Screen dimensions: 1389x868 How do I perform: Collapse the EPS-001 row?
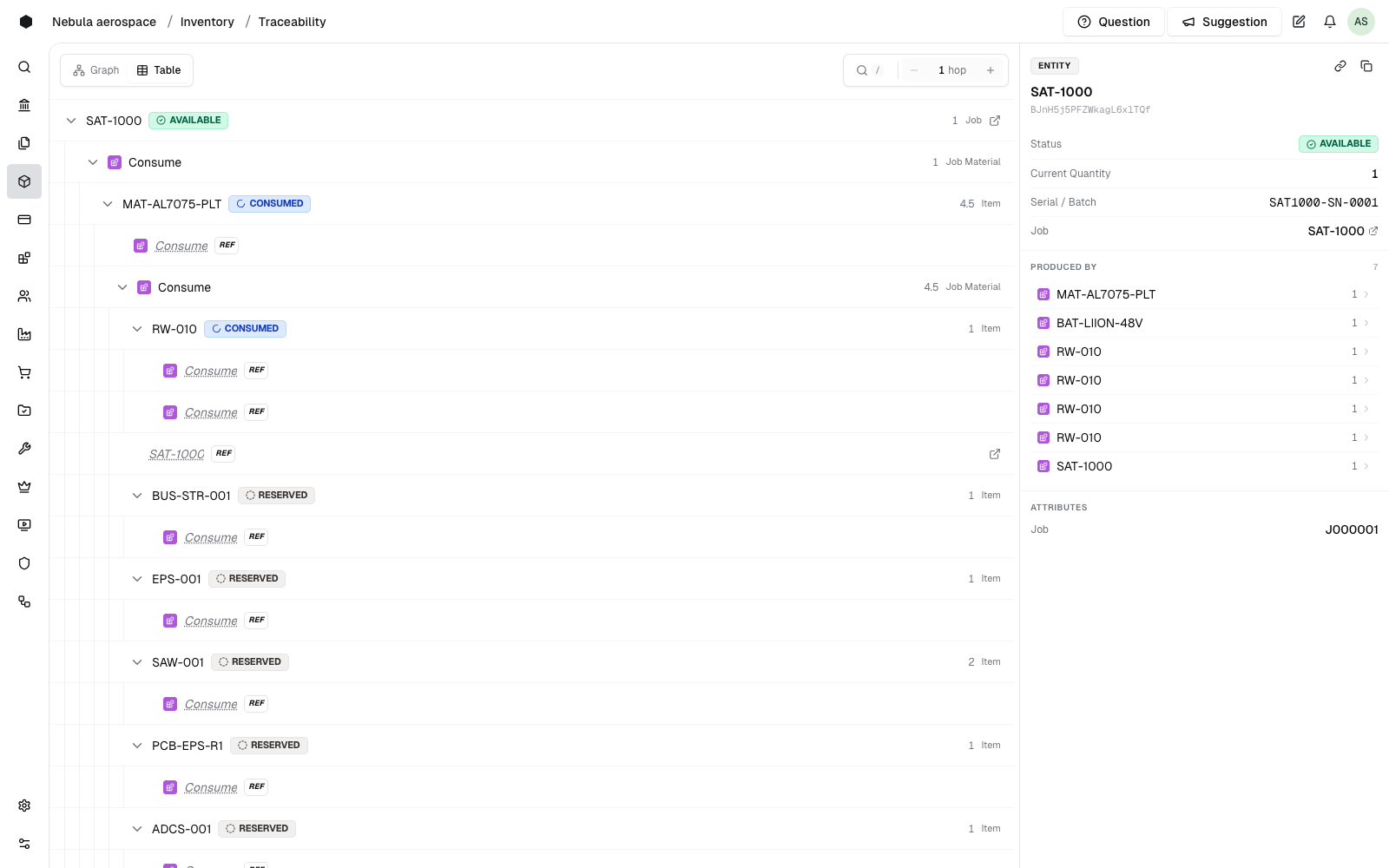click(x=137, y=579)
